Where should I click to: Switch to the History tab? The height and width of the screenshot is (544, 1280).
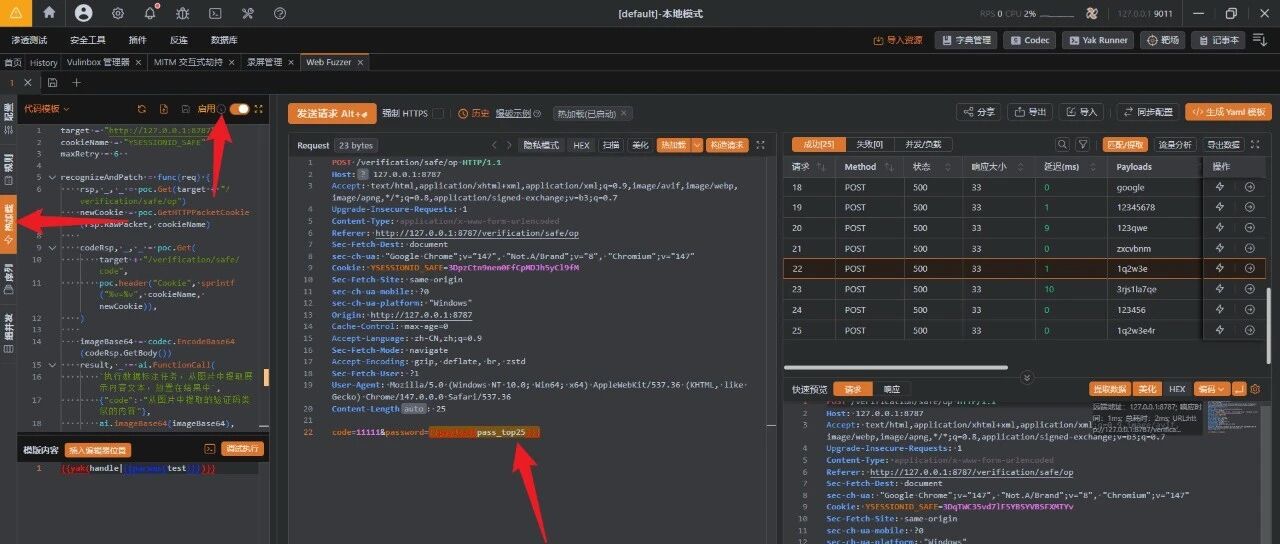point(44,62)
